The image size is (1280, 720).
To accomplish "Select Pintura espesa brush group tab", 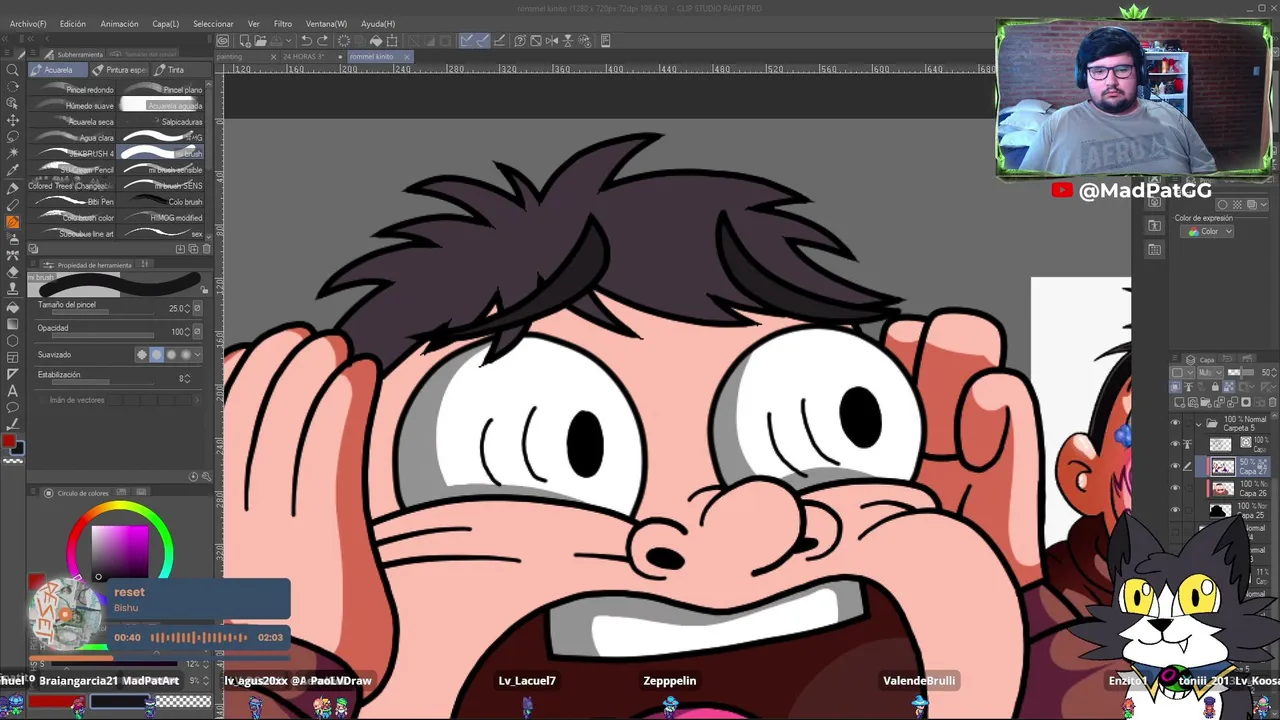I will click(x=120, y=70).
